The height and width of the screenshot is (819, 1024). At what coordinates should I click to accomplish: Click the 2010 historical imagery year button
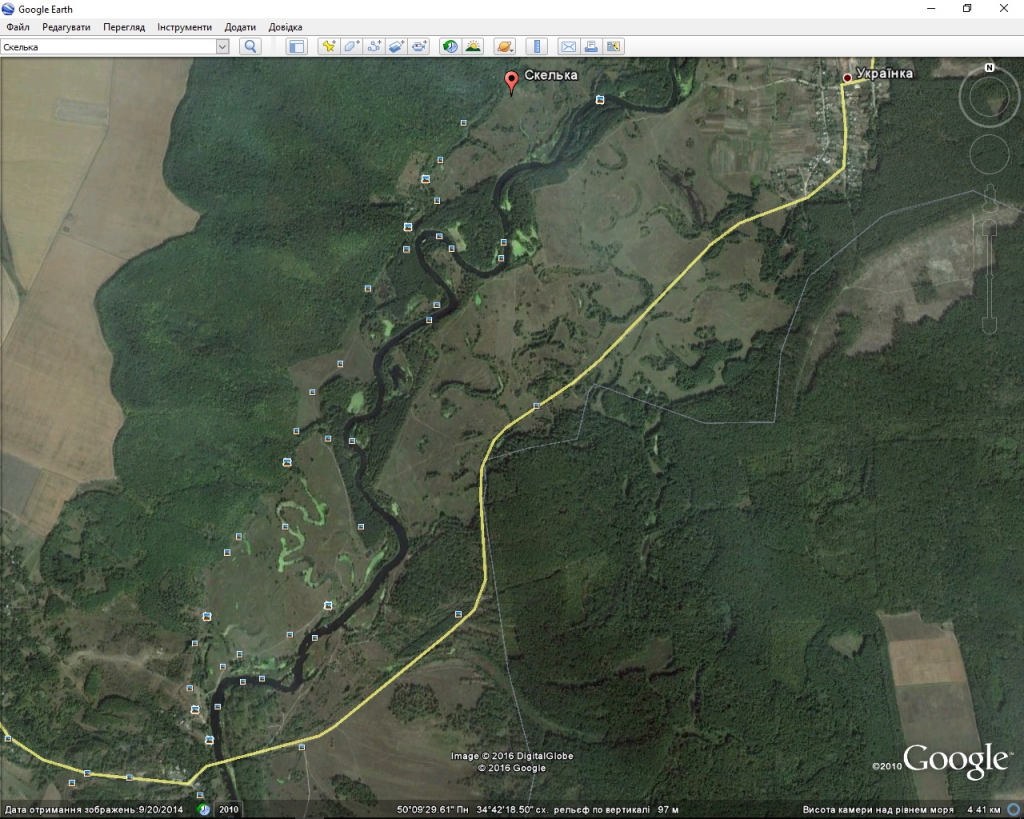click(229, 809)
